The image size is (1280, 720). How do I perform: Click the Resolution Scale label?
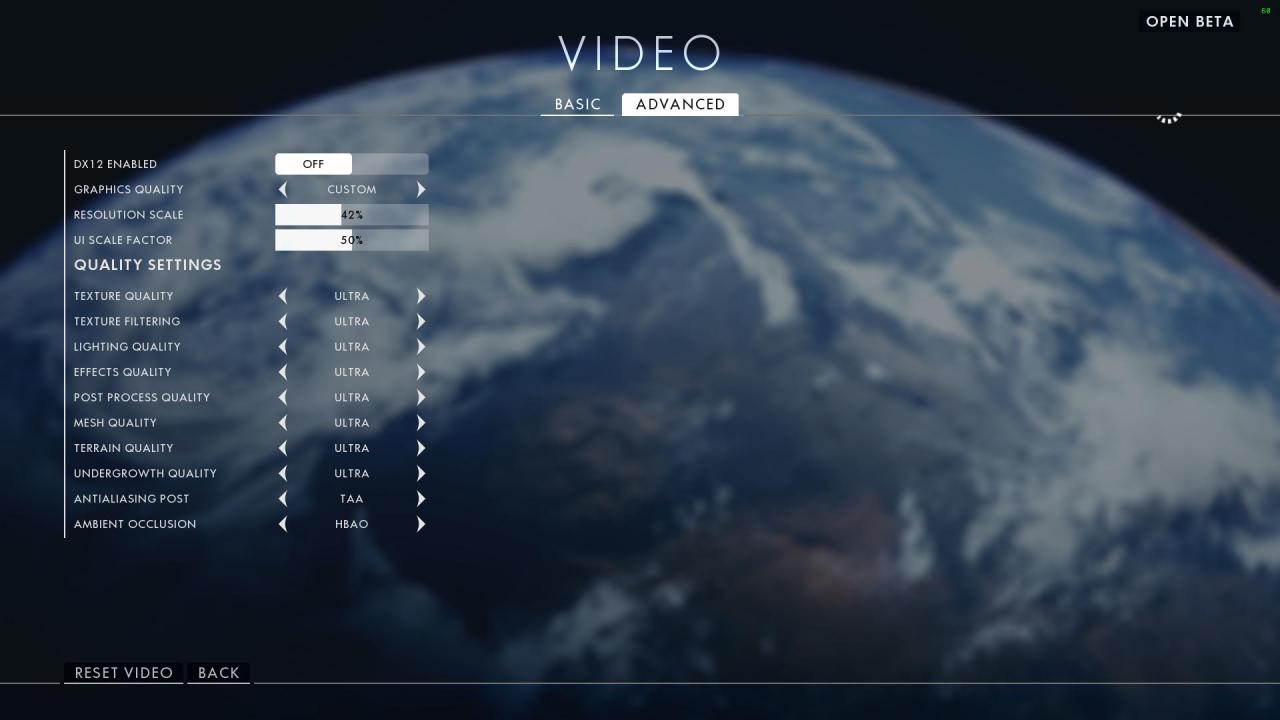129,215
